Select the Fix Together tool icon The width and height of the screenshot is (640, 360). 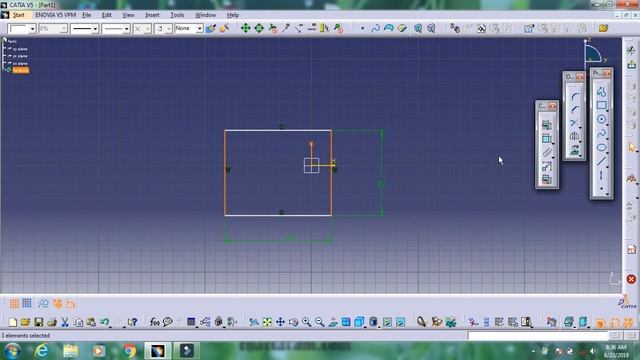547,152
